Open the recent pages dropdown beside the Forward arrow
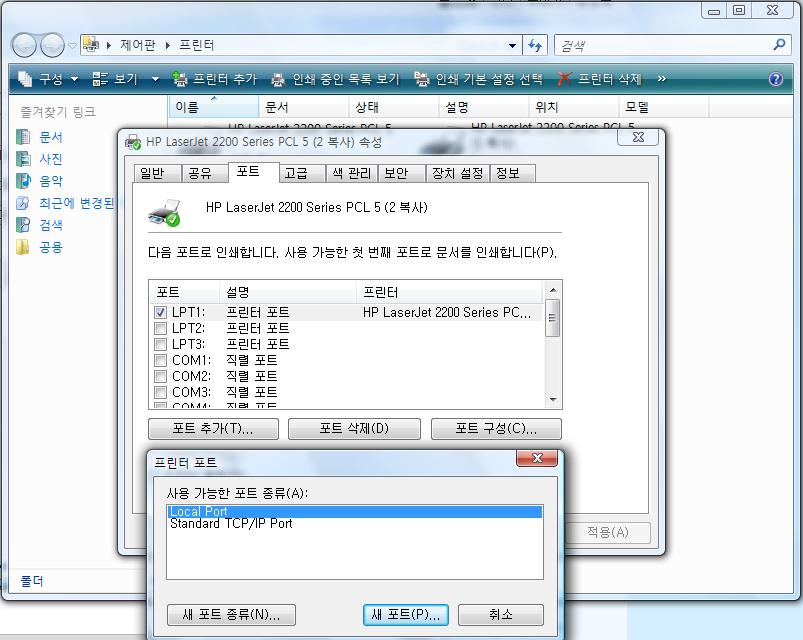The width and height of the screenshot is (803, 640). tap(72, 46)
